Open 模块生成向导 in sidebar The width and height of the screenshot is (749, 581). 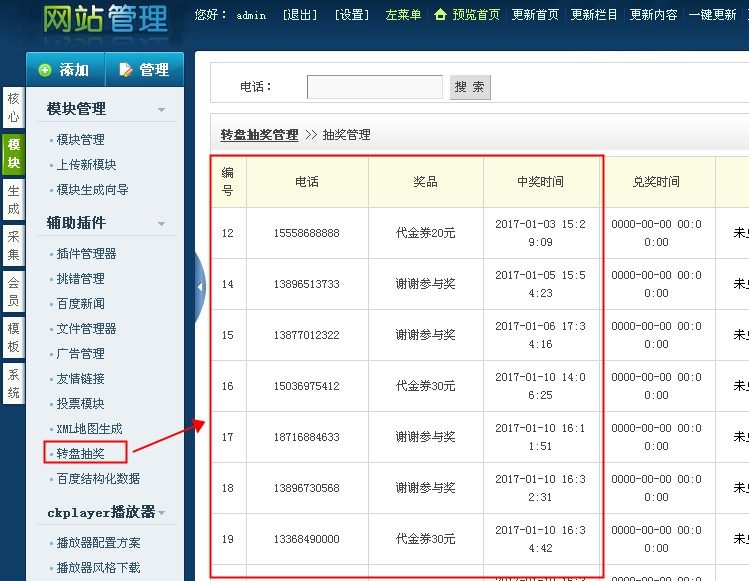[x=92, y=190]
